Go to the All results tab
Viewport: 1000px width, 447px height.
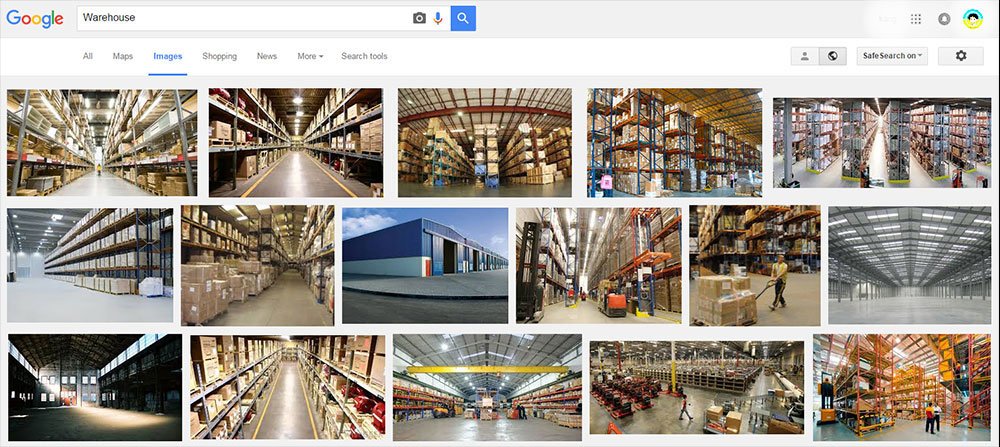(x=87, y=56)
